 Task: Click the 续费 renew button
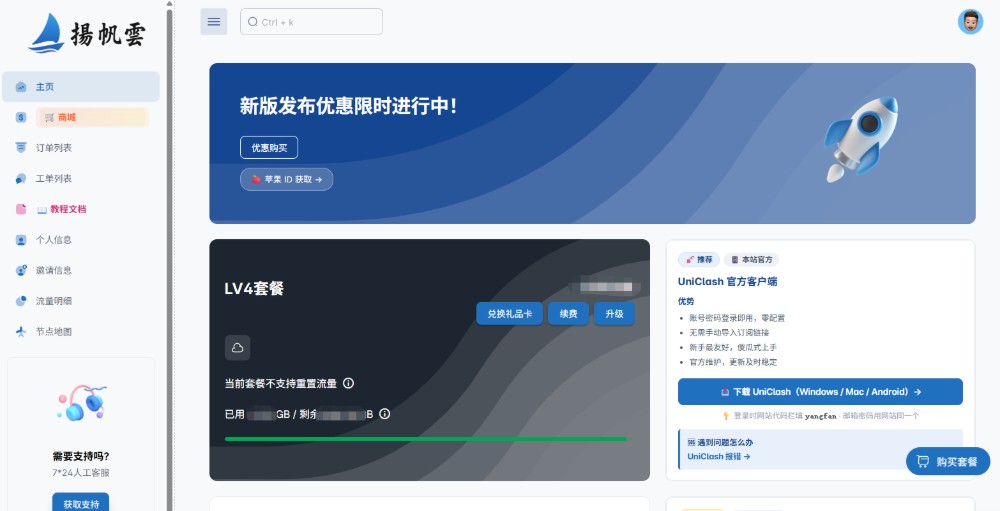[x=568, y=314]
